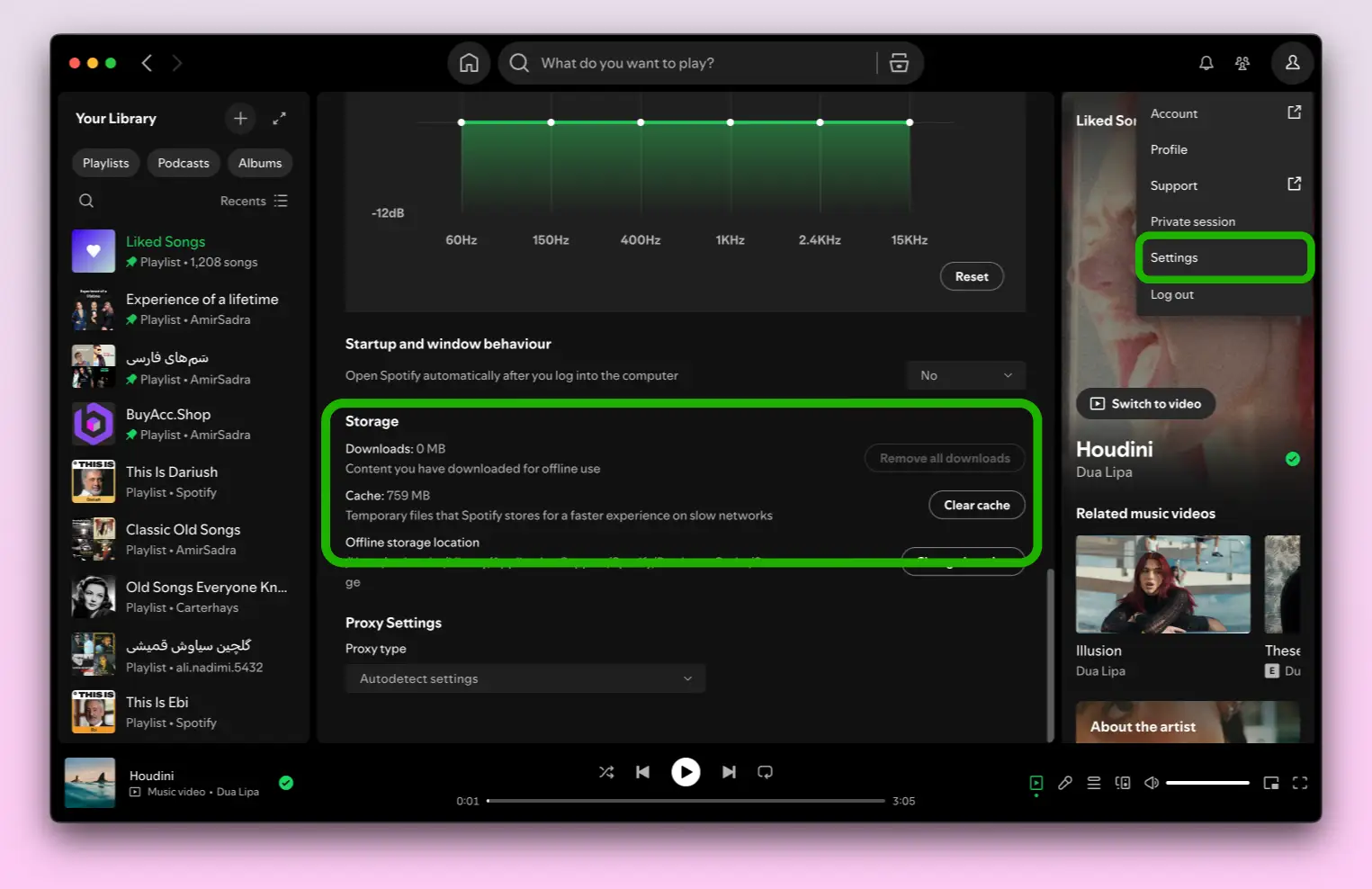Enter full screen mode icon
This screenshot has height=889, width=1372.
[x=1300, y=783]
